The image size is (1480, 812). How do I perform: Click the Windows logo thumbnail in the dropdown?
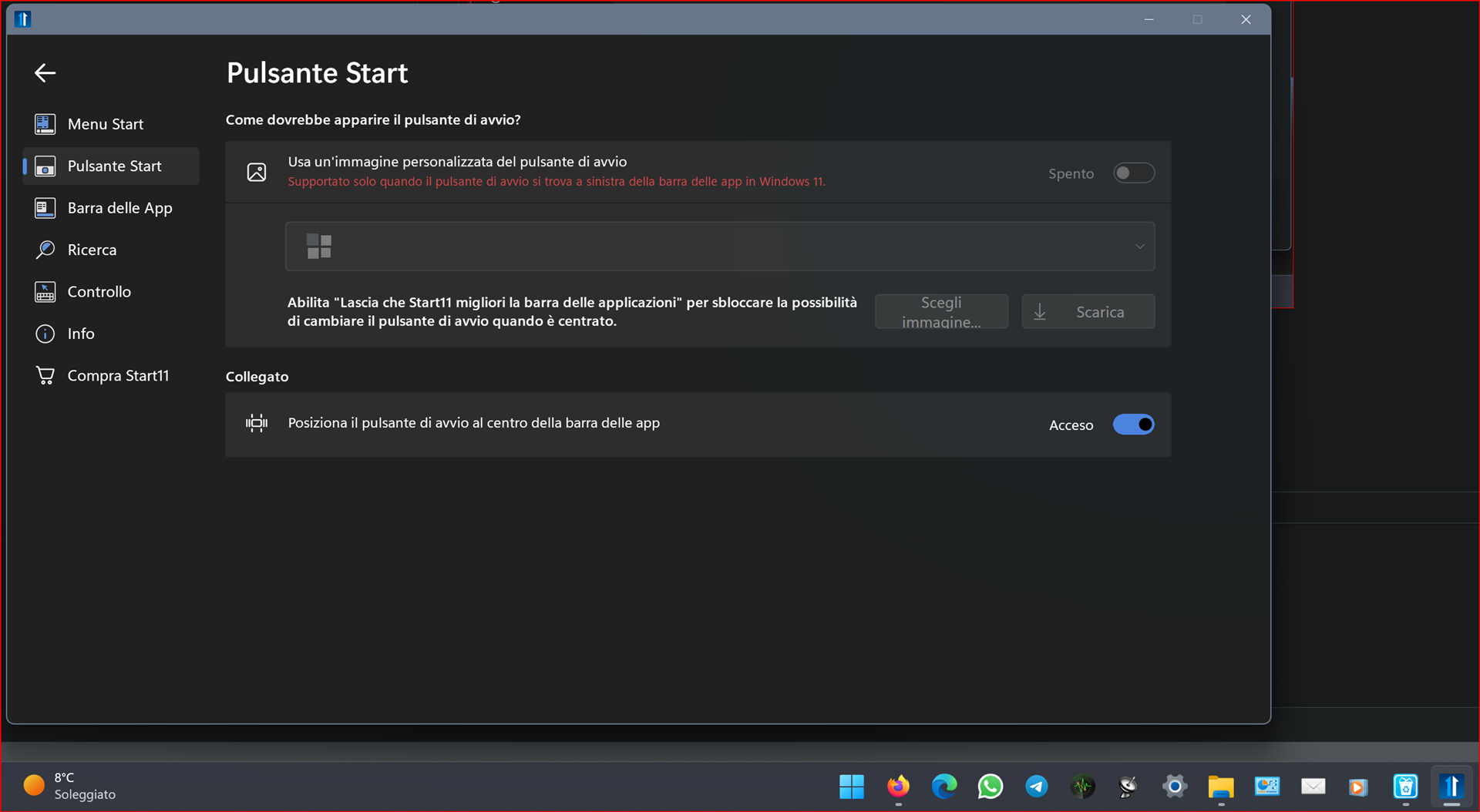pyautogui.click(x=318, y=247)
